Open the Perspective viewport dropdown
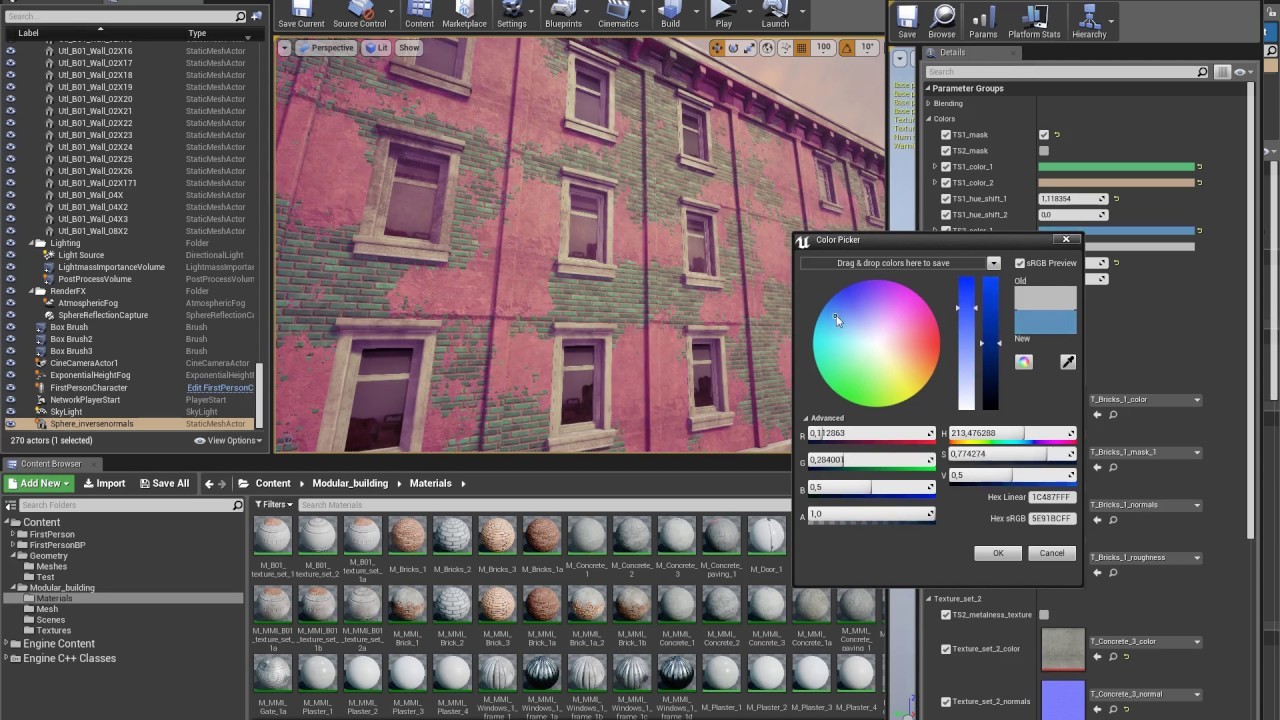1280x720 pixels. click(331, 47)
